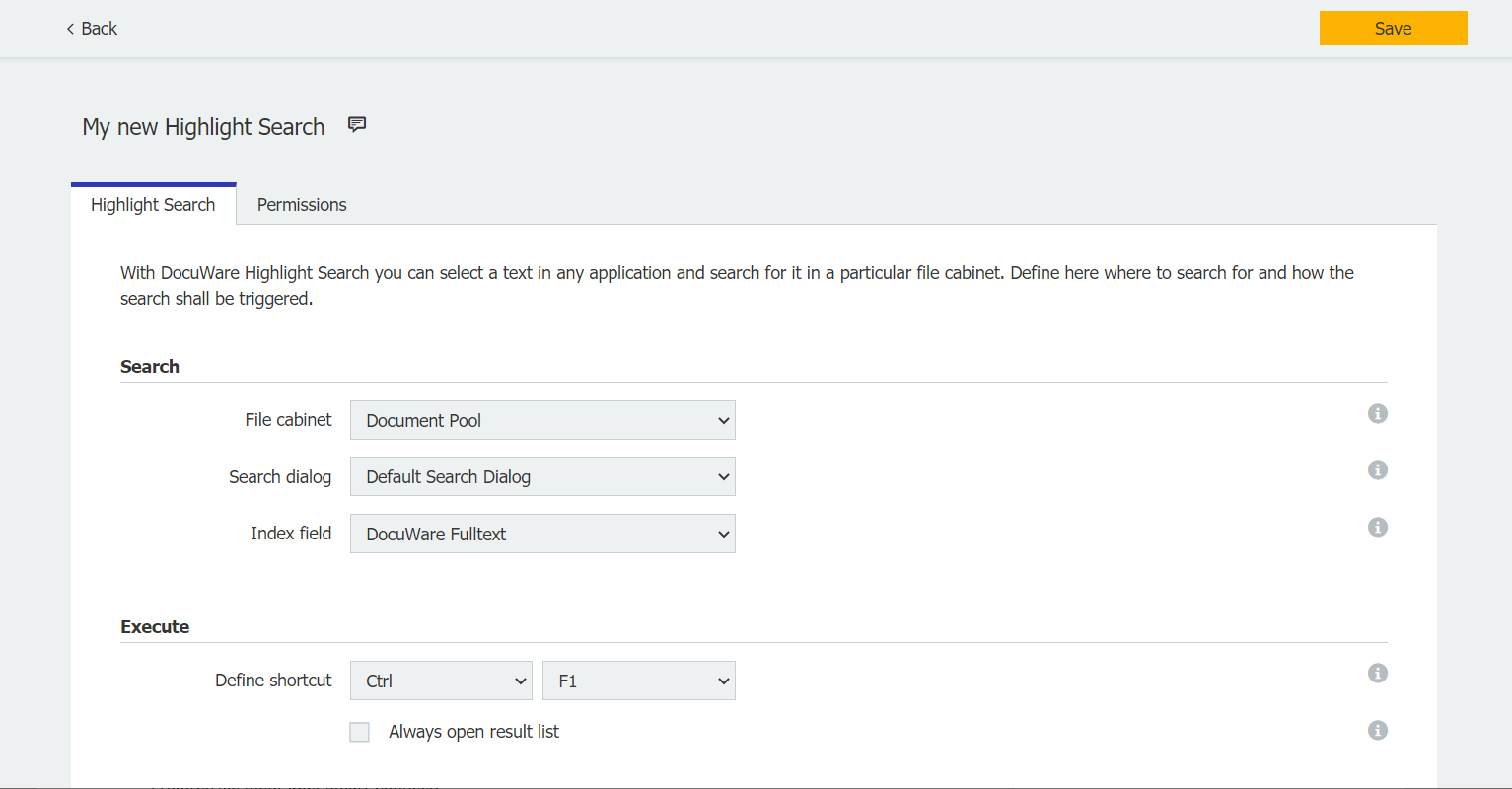Click the back chevron arrow icon
This screenshot has width=1512, height=789.
(x=70, y=29)
